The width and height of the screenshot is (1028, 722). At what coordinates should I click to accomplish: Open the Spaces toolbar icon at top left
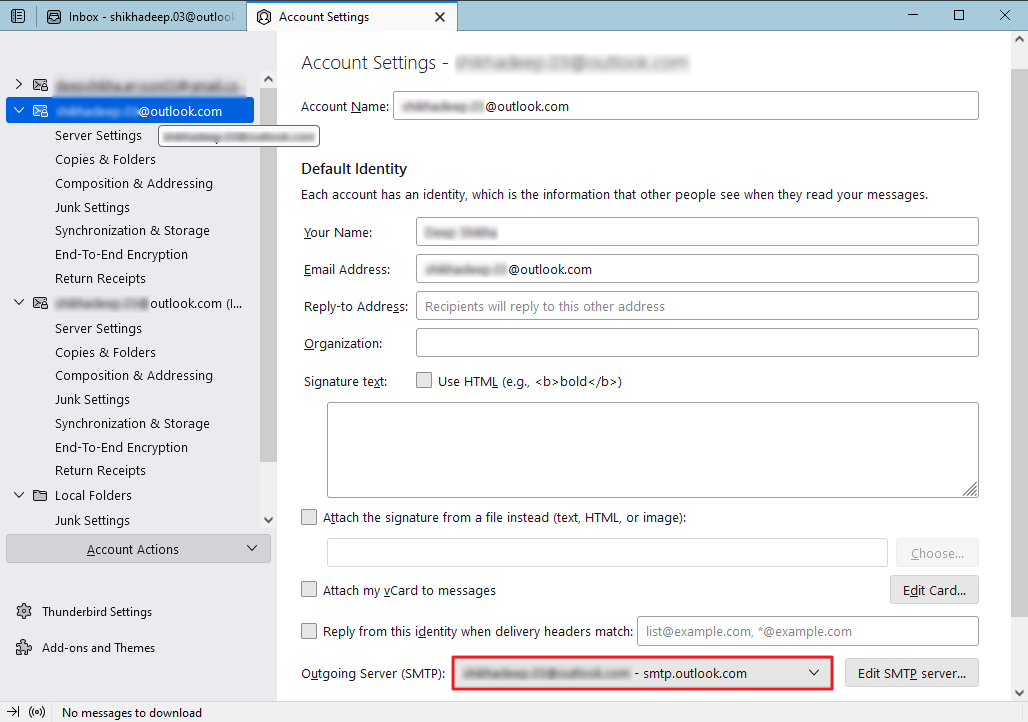(18, 16)
